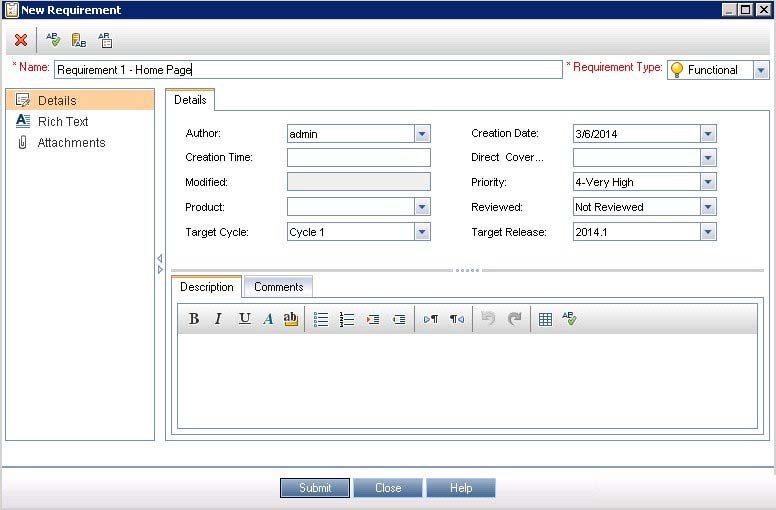This screenshot has height=510, width=776.
Task: Collapse sidebar with the left arrow handle
Action: (160, 258)
